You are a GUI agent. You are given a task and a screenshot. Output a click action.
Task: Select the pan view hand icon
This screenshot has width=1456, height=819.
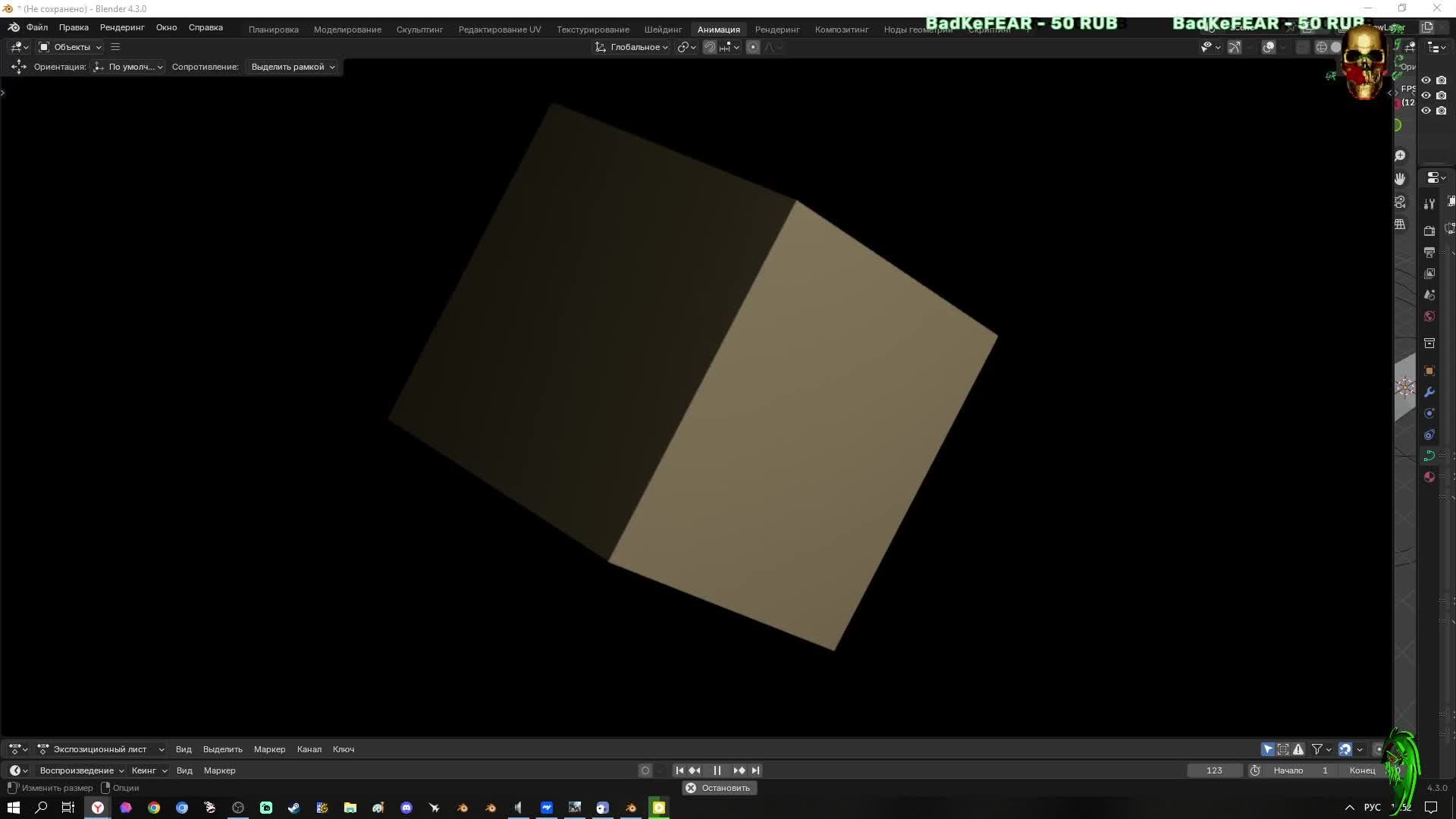pyautogui.click(x=1400, y=178)
